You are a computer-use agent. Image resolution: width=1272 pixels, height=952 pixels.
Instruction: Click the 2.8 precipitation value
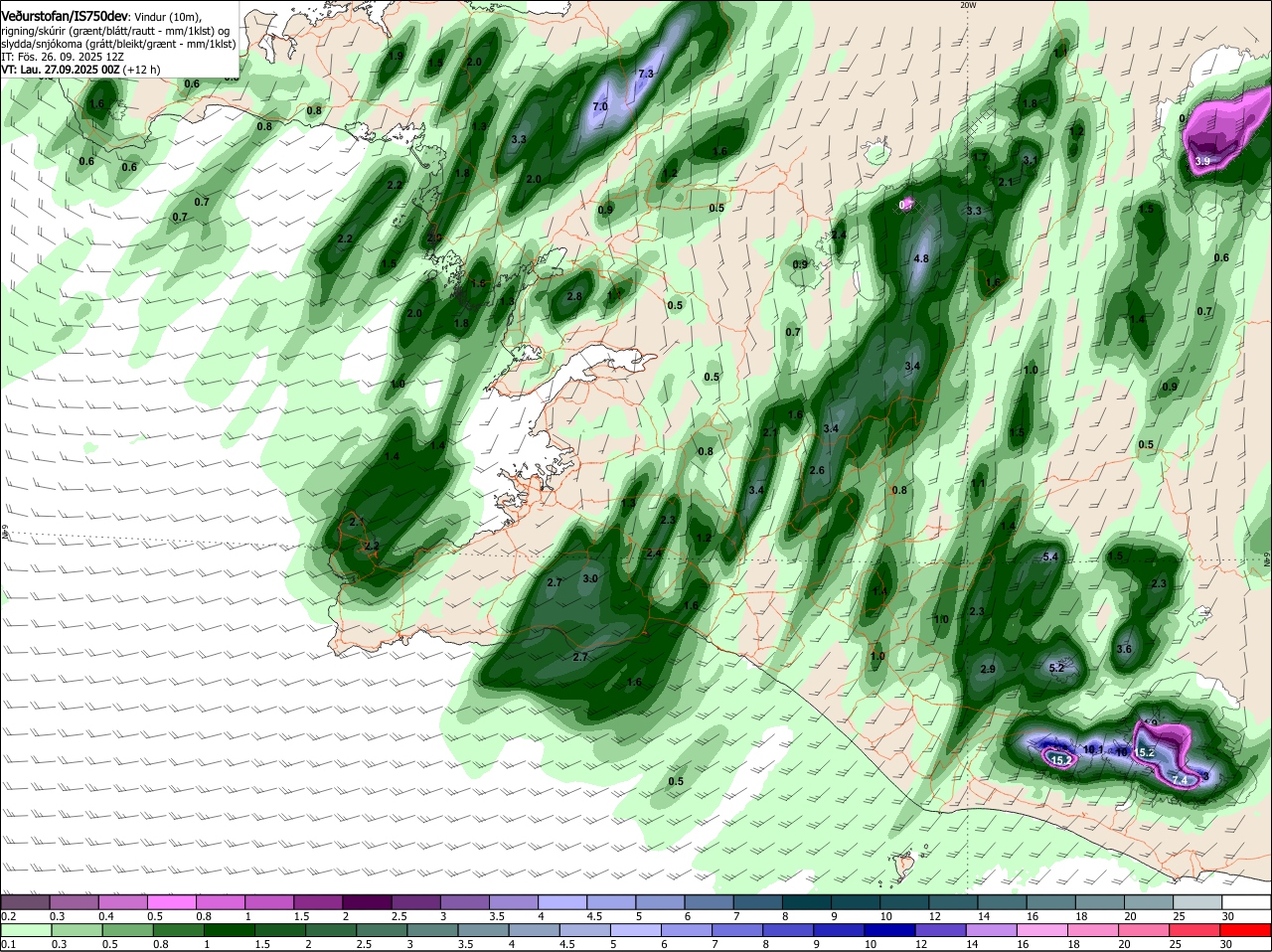573,296
